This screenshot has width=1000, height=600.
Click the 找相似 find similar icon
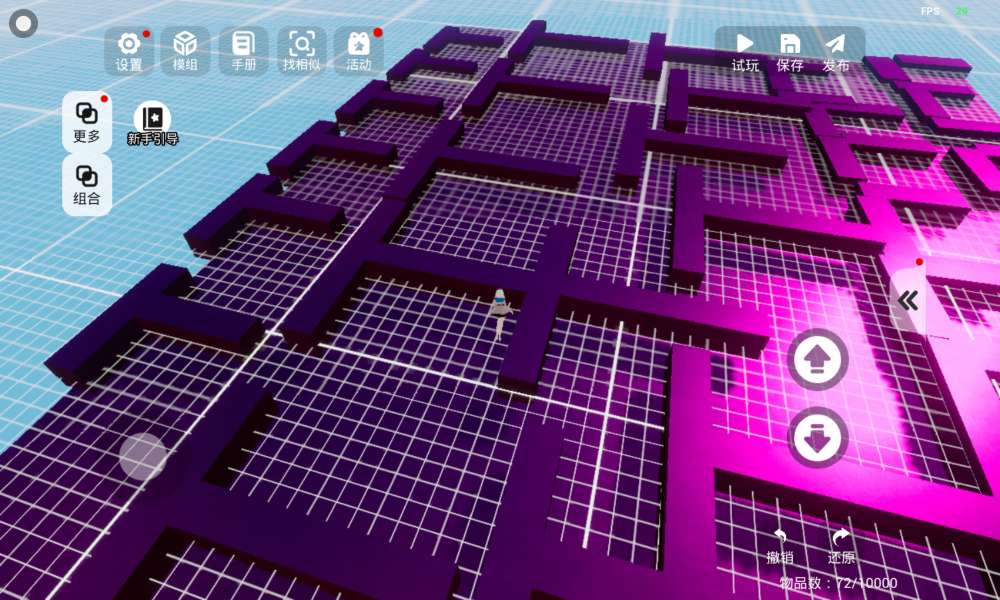pyautogui.click(x=301, y=51)
